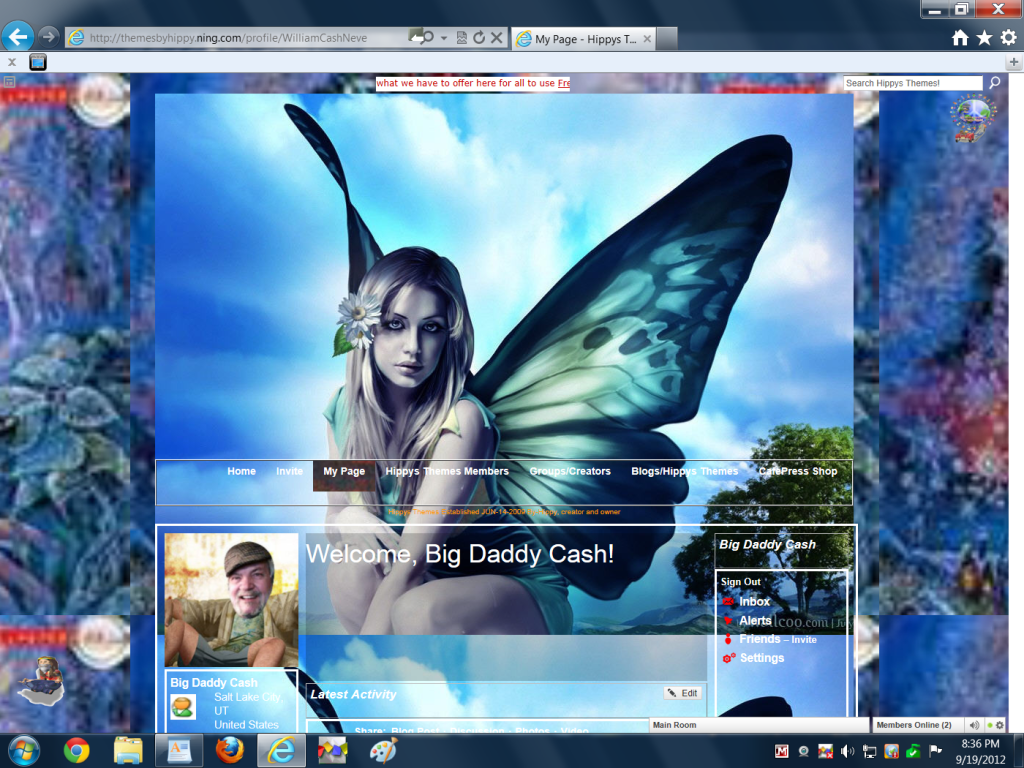Click the small figure image at lower-left of page
The height and width of the screenshot is (768, 1024).
42,680
